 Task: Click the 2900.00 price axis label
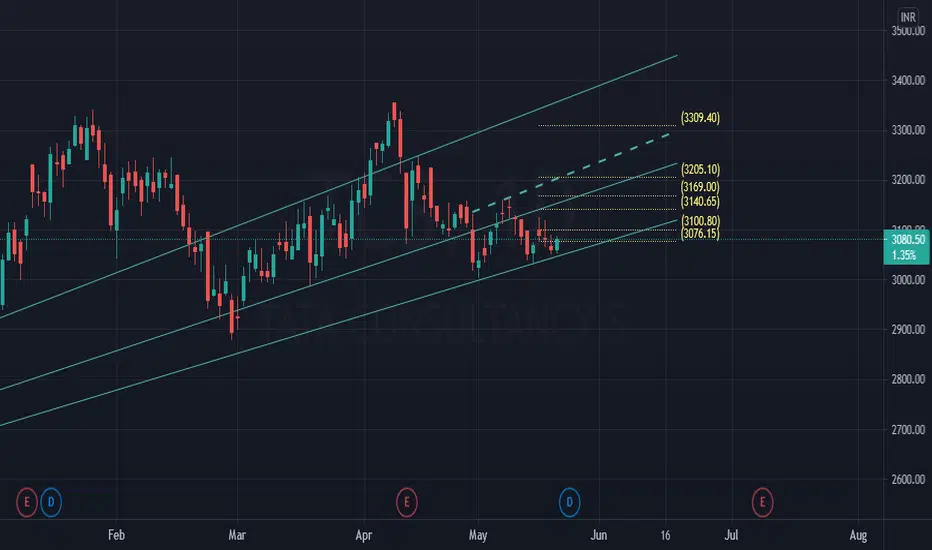pos(908,329)
